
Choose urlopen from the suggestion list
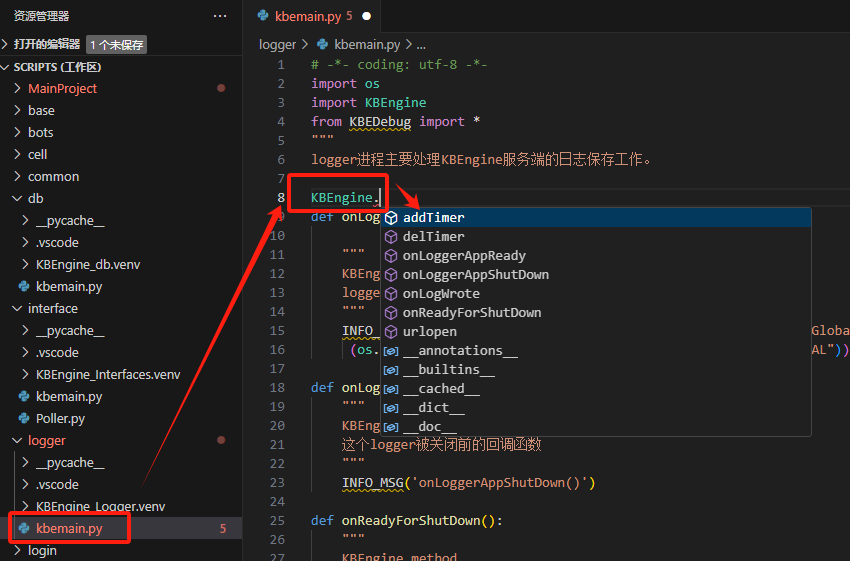(x=596, y=332)
